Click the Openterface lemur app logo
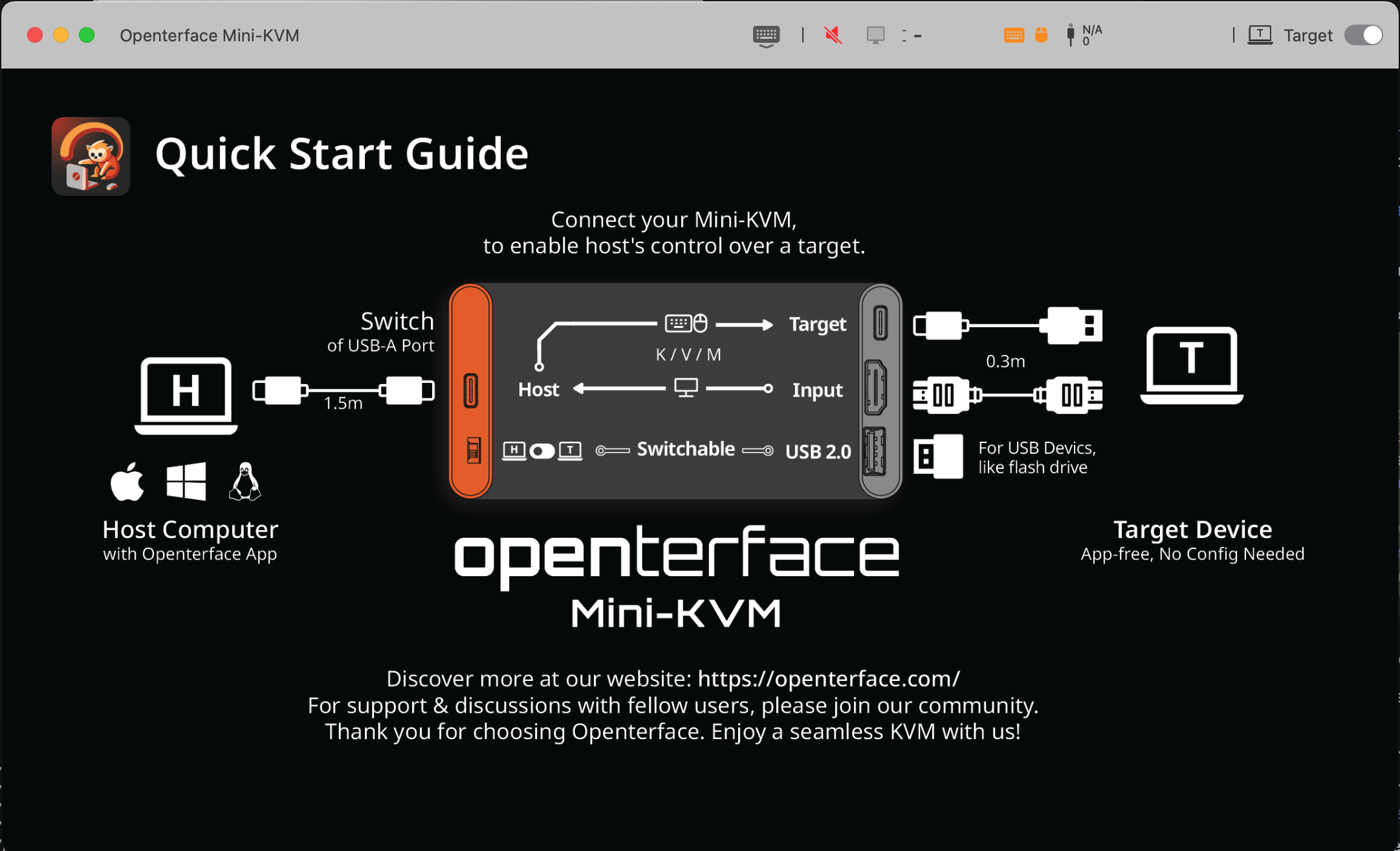 click(91, 156)
